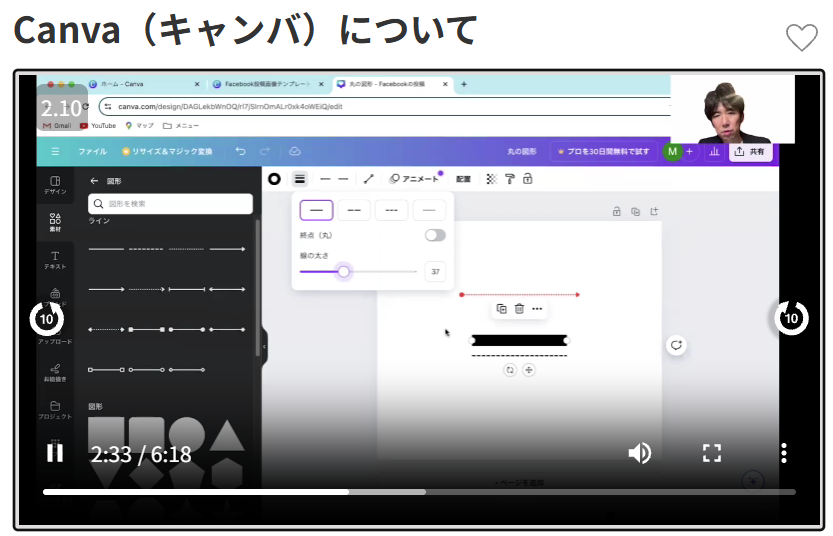The image size is (833, 536).
Task: Open the メニュー bookmarks folder
Action: click(181, 126)
